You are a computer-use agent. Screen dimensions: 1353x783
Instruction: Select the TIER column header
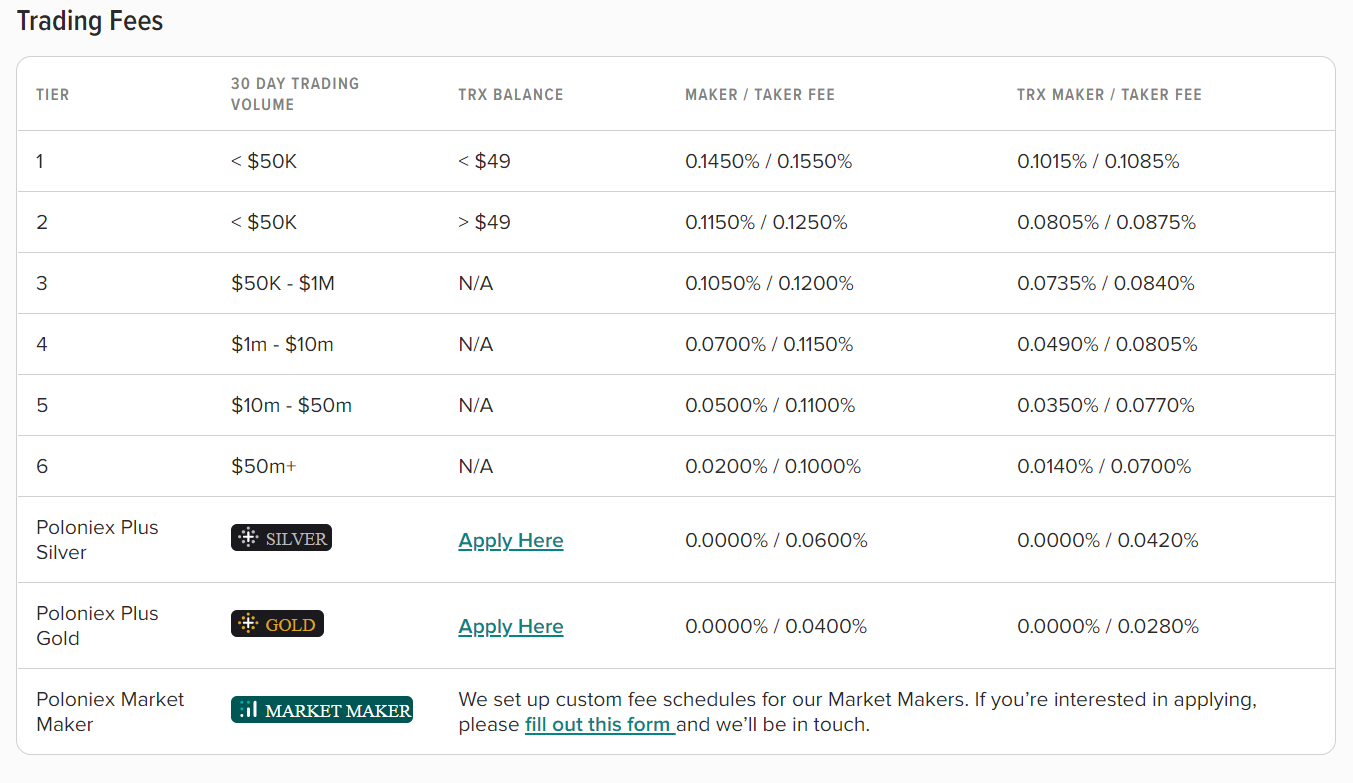pos(53,95)
